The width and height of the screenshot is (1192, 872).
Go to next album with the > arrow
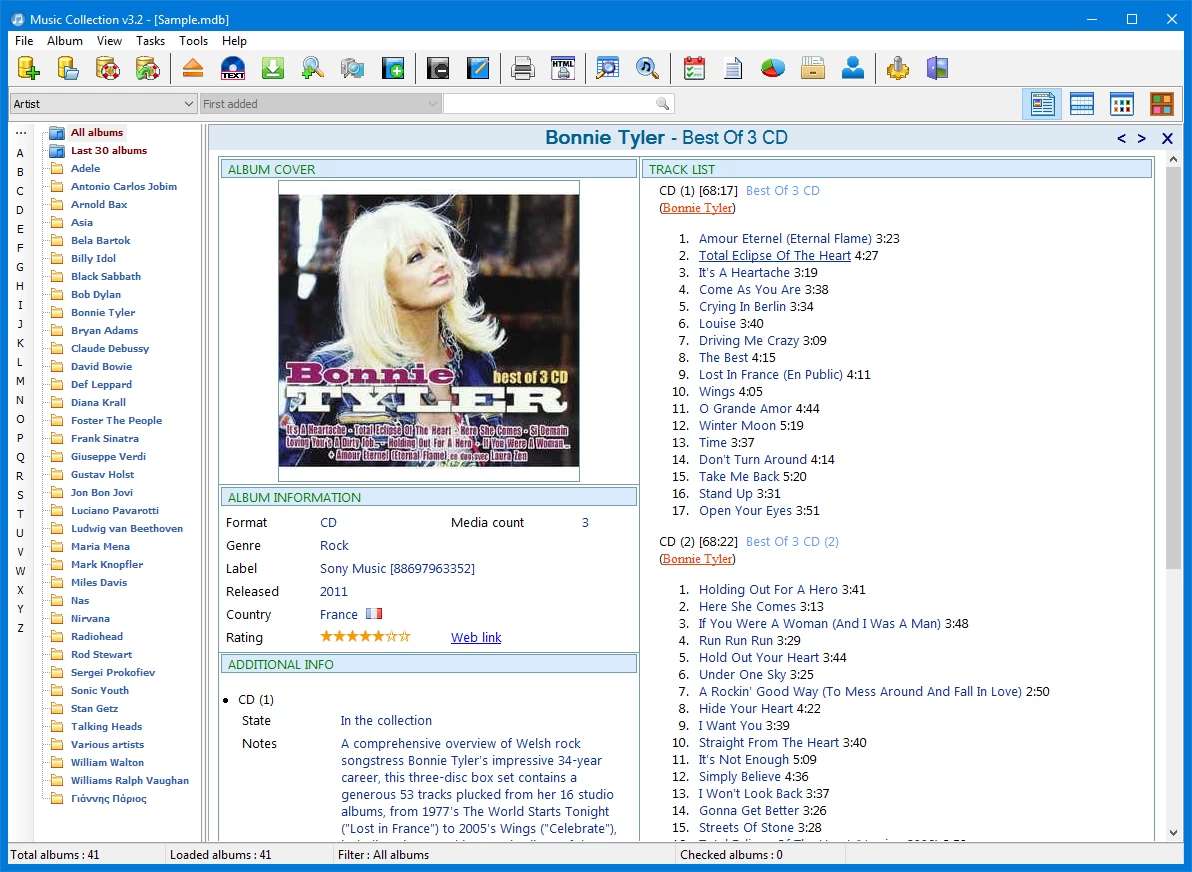pos(1142,138)
